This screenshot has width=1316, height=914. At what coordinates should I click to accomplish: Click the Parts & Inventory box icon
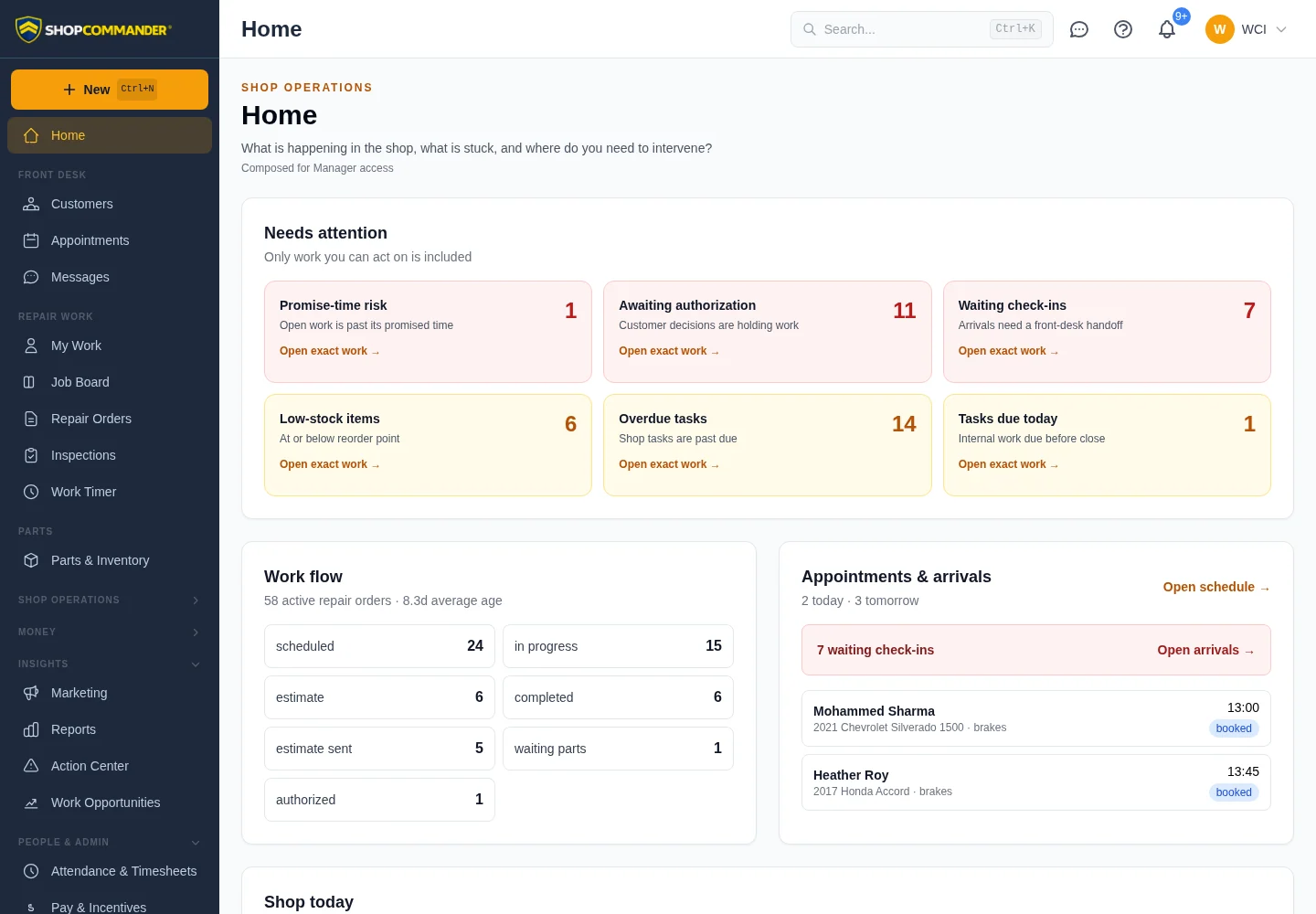click(x=31, y=560)
